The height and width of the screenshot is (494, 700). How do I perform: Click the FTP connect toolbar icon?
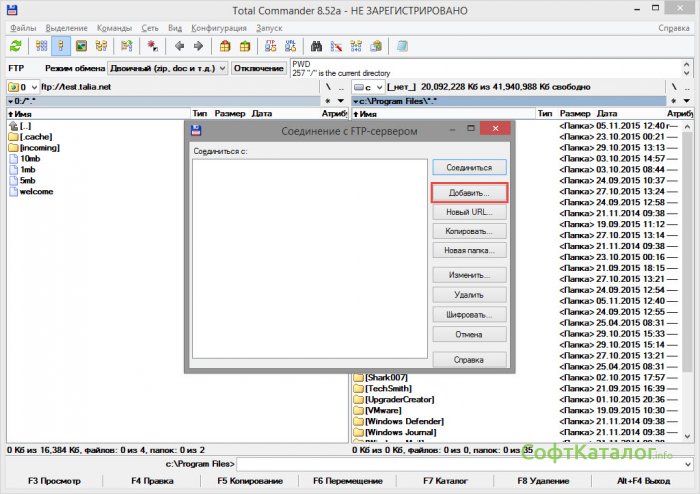(x=269, y=46)
